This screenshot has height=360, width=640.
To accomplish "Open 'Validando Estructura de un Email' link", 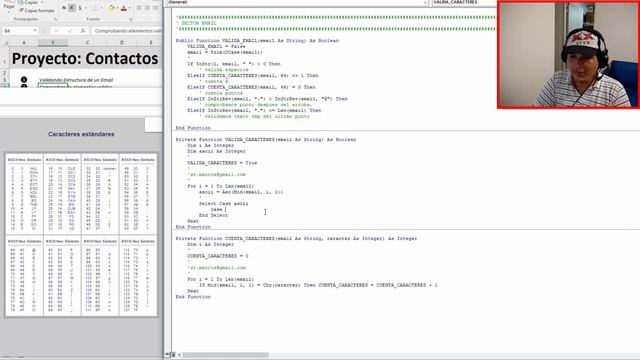I will tap(76, 80).
